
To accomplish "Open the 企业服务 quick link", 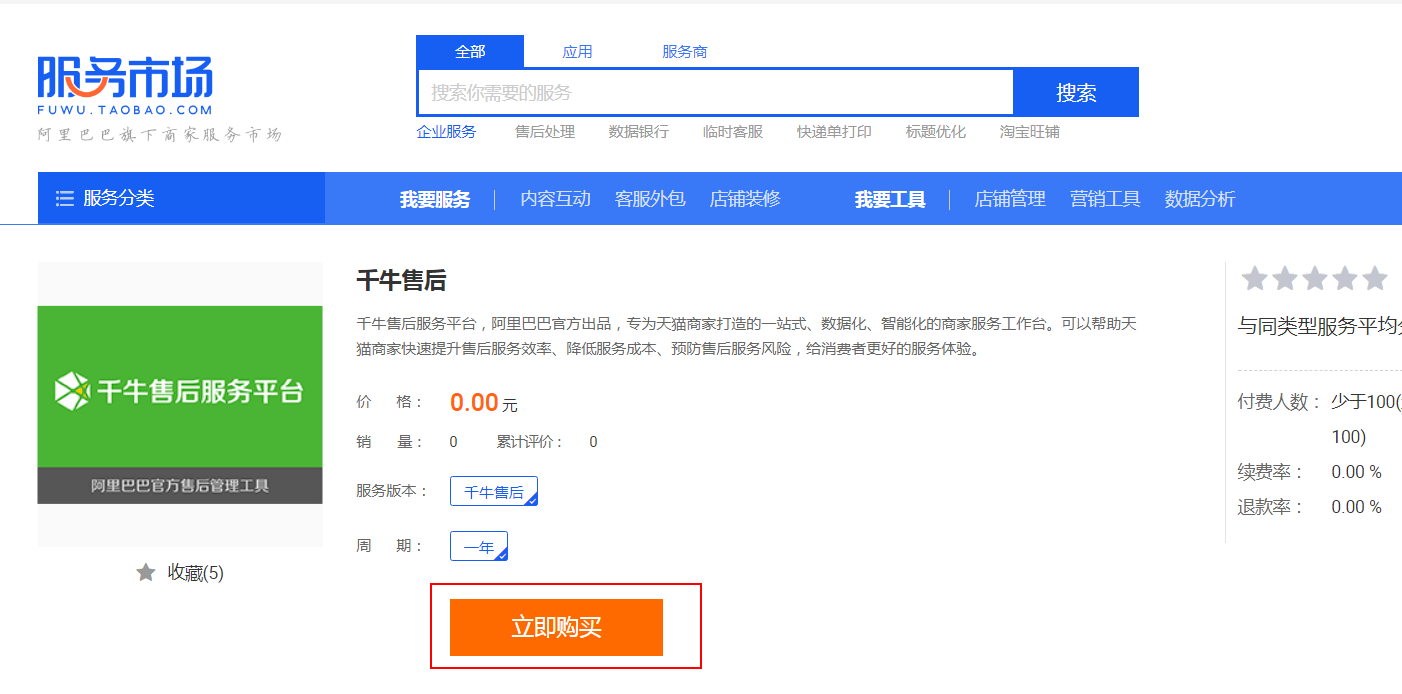I will tap(447, 132).
